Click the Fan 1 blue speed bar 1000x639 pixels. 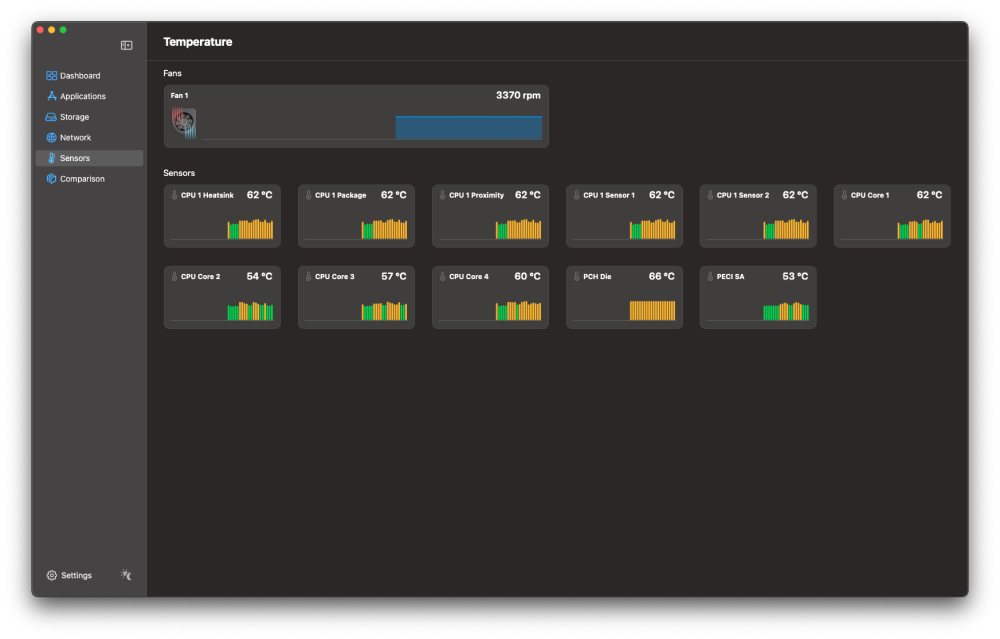coord(469,127)
